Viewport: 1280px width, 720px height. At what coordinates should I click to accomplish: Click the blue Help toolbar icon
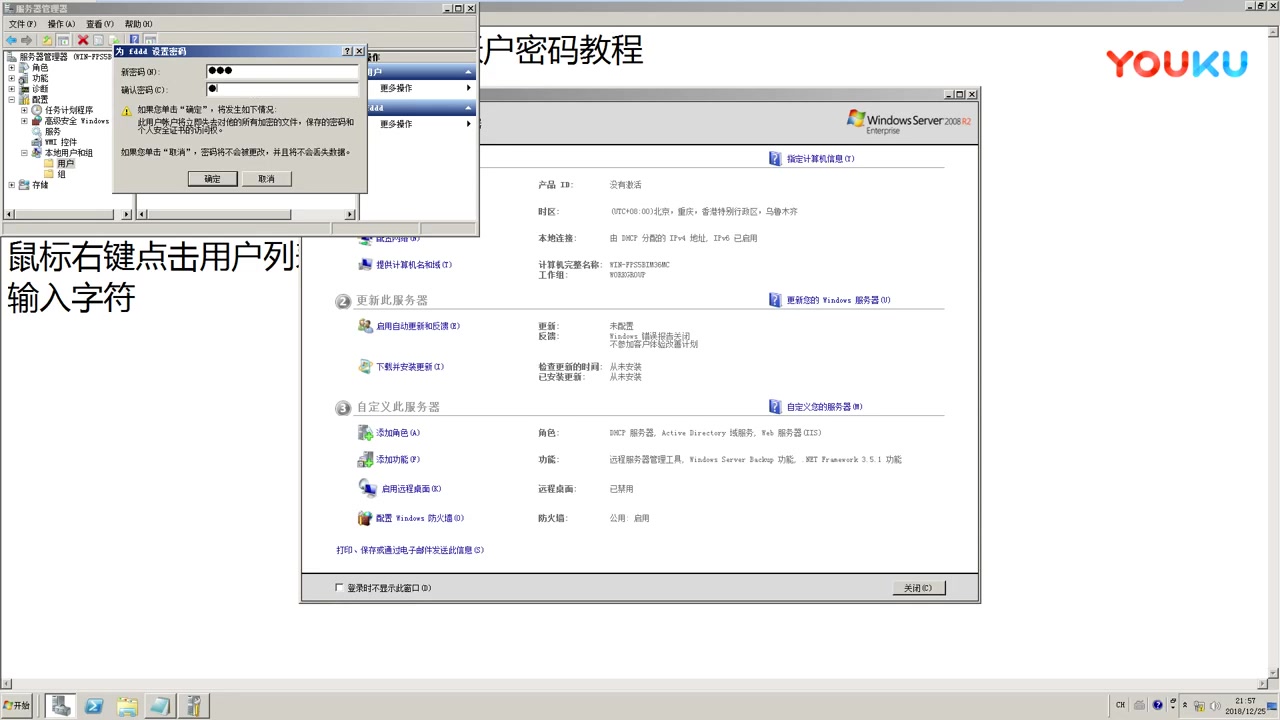(x=134, y=40)
